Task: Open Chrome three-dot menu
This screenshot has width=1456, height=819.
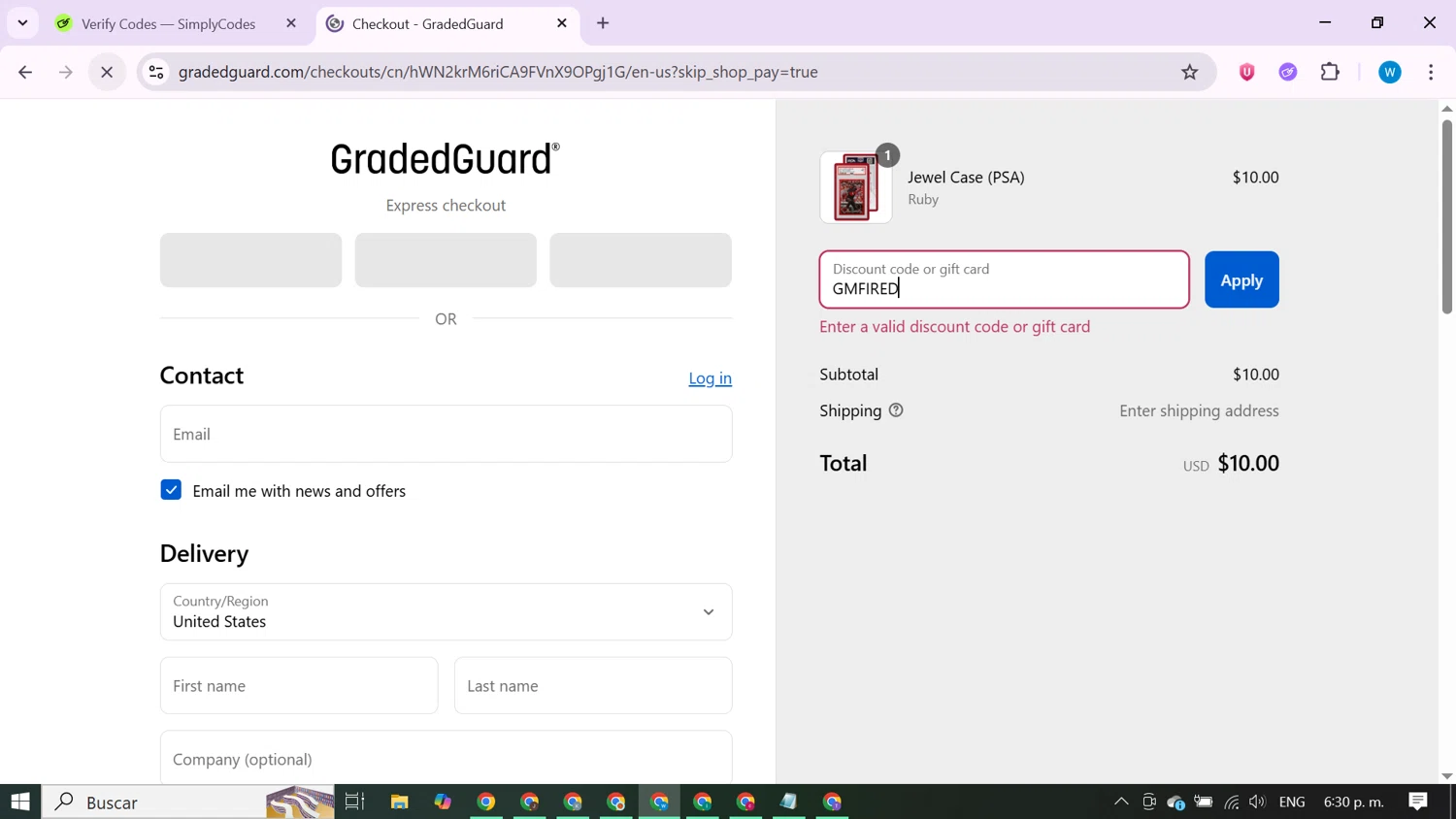Action: [x=1431, y=72]
